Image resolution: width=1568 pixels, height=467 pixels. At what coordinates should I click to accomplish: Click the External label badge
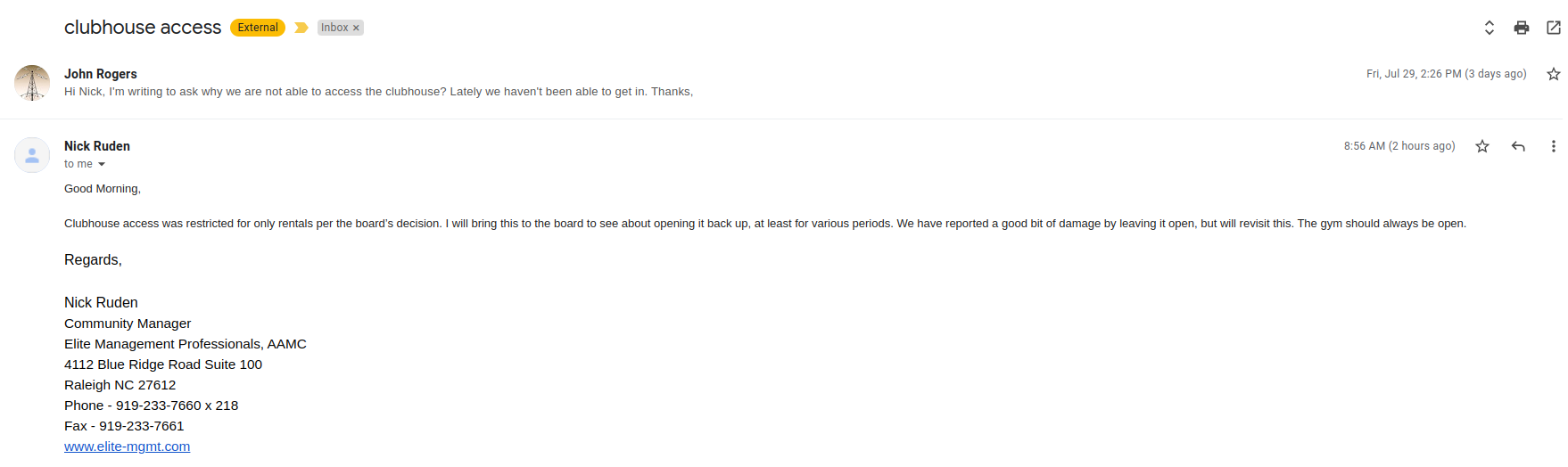point(258,28)
